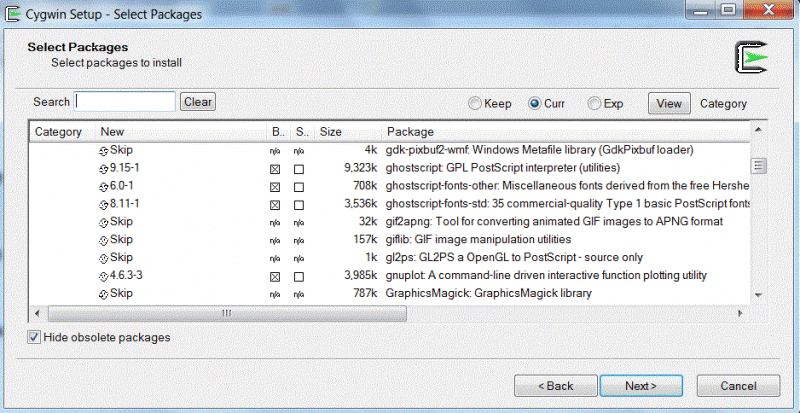The height and width of the screenshot is (413, 800).
Task: Select the ghostscript GPL PostScript interpreter text
Action: click(503, 167)
